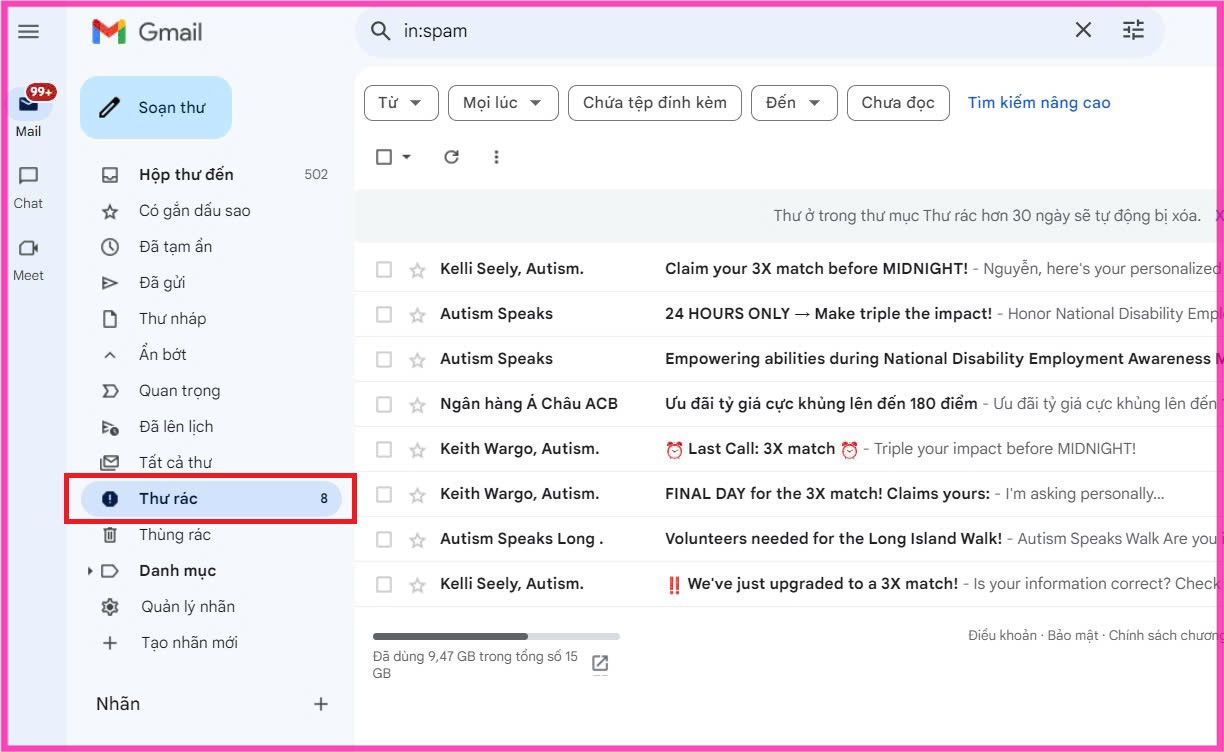Image resolution: width=1224 pixels, height=752 pixels.
Task: Star the 'Last Call: 3X match' email
Action: tap(417, 450)
